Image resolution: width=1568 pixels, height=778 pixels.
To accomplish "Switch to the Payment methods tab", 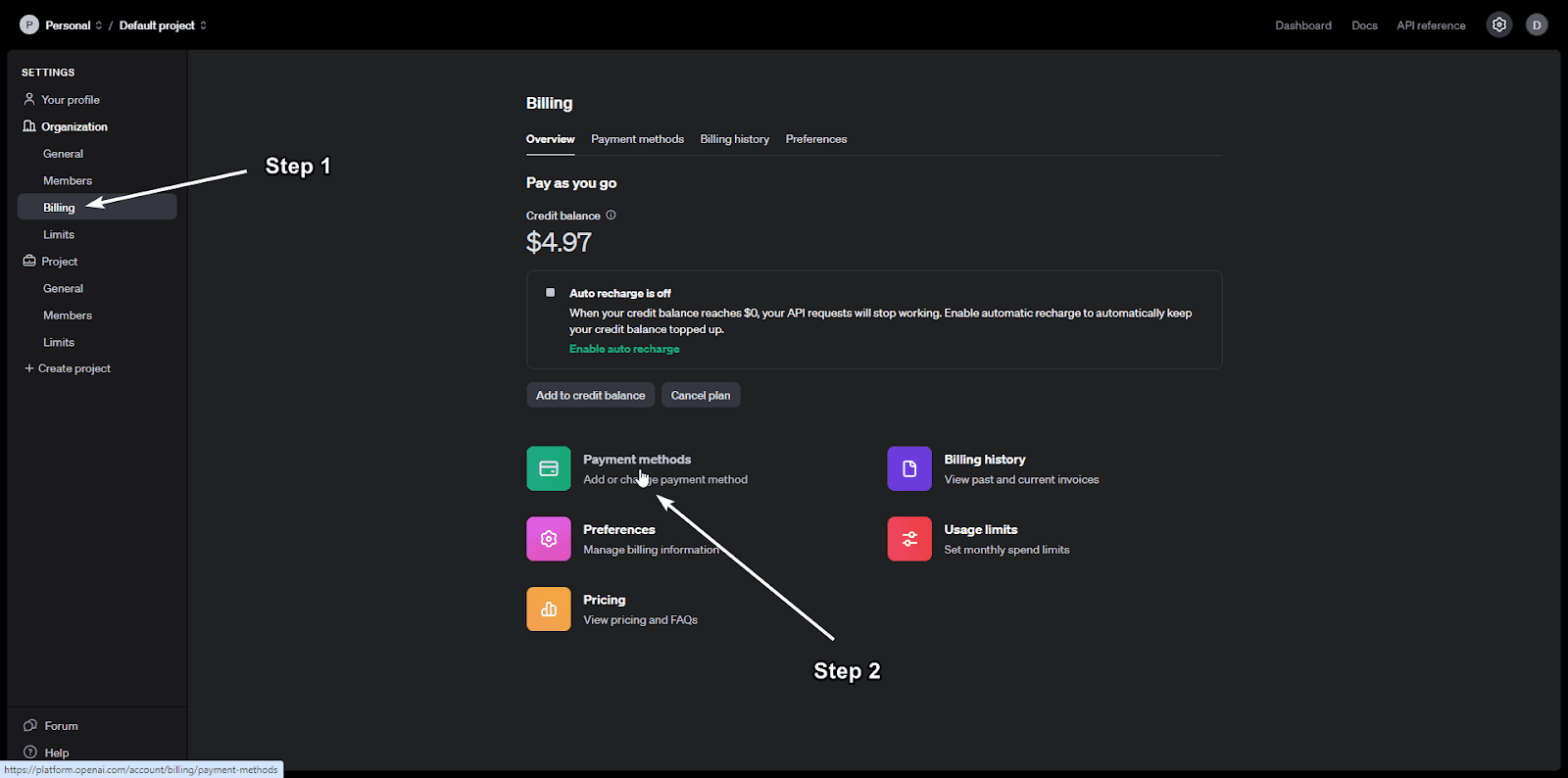I will (637, 139).
